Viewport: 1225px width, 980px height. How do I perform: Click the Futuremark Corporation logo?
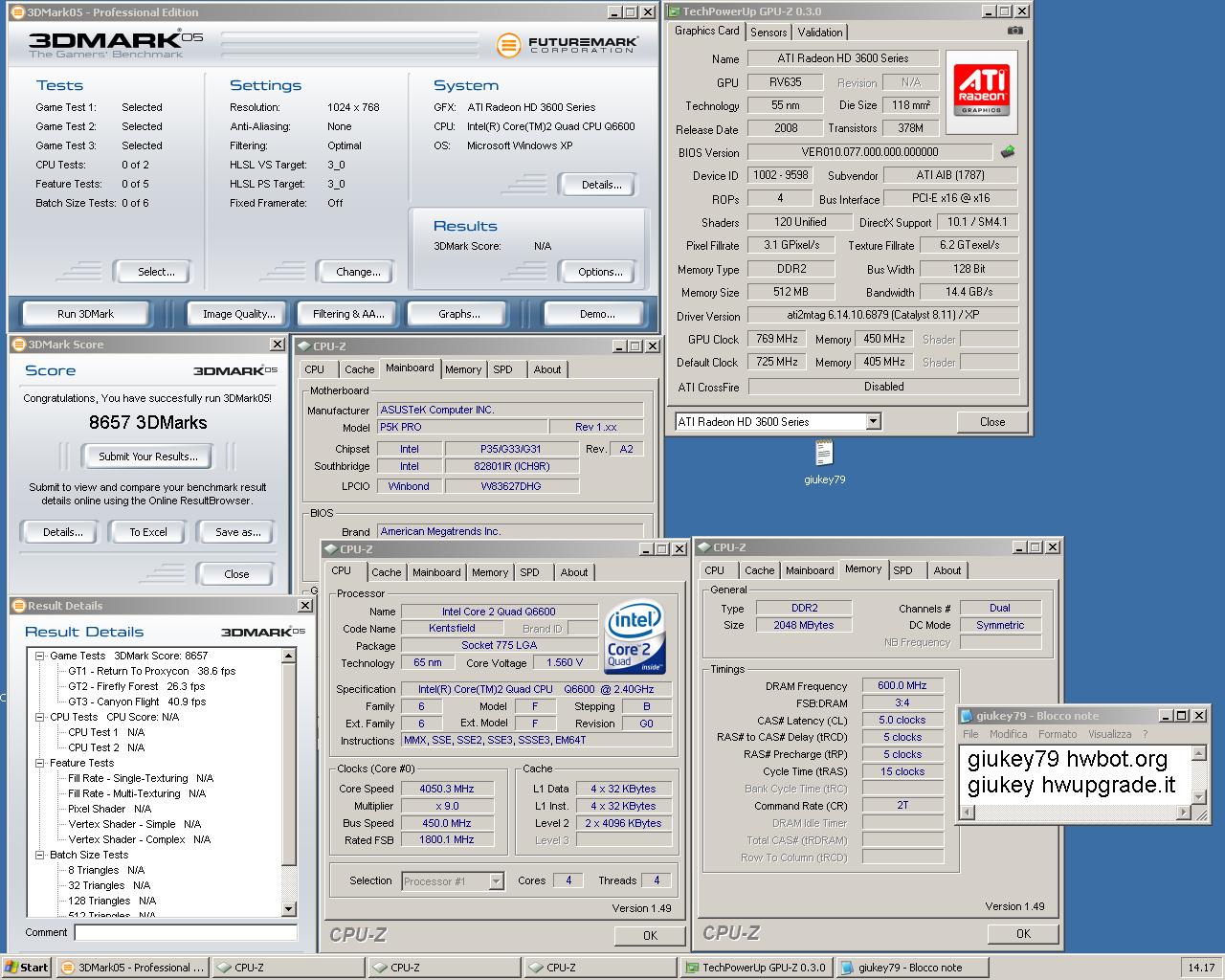567,45
